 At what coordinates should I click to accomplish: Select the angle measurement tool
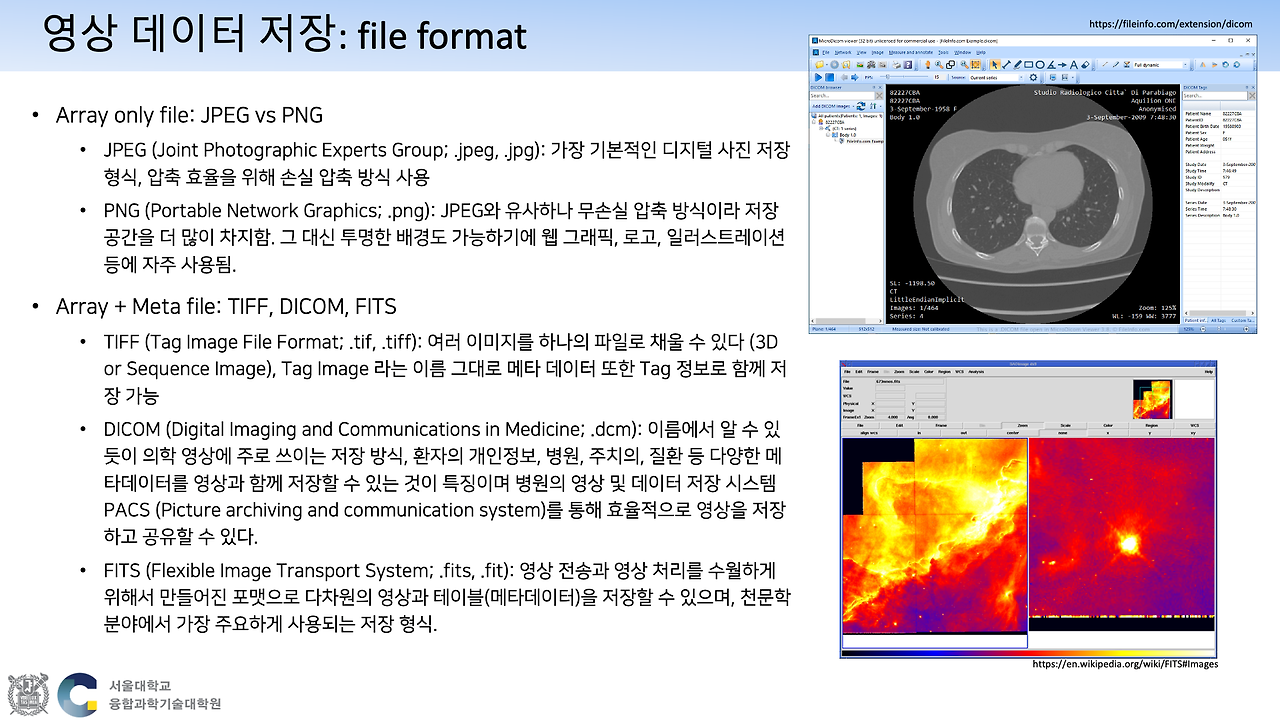(x=1051, y=64)
